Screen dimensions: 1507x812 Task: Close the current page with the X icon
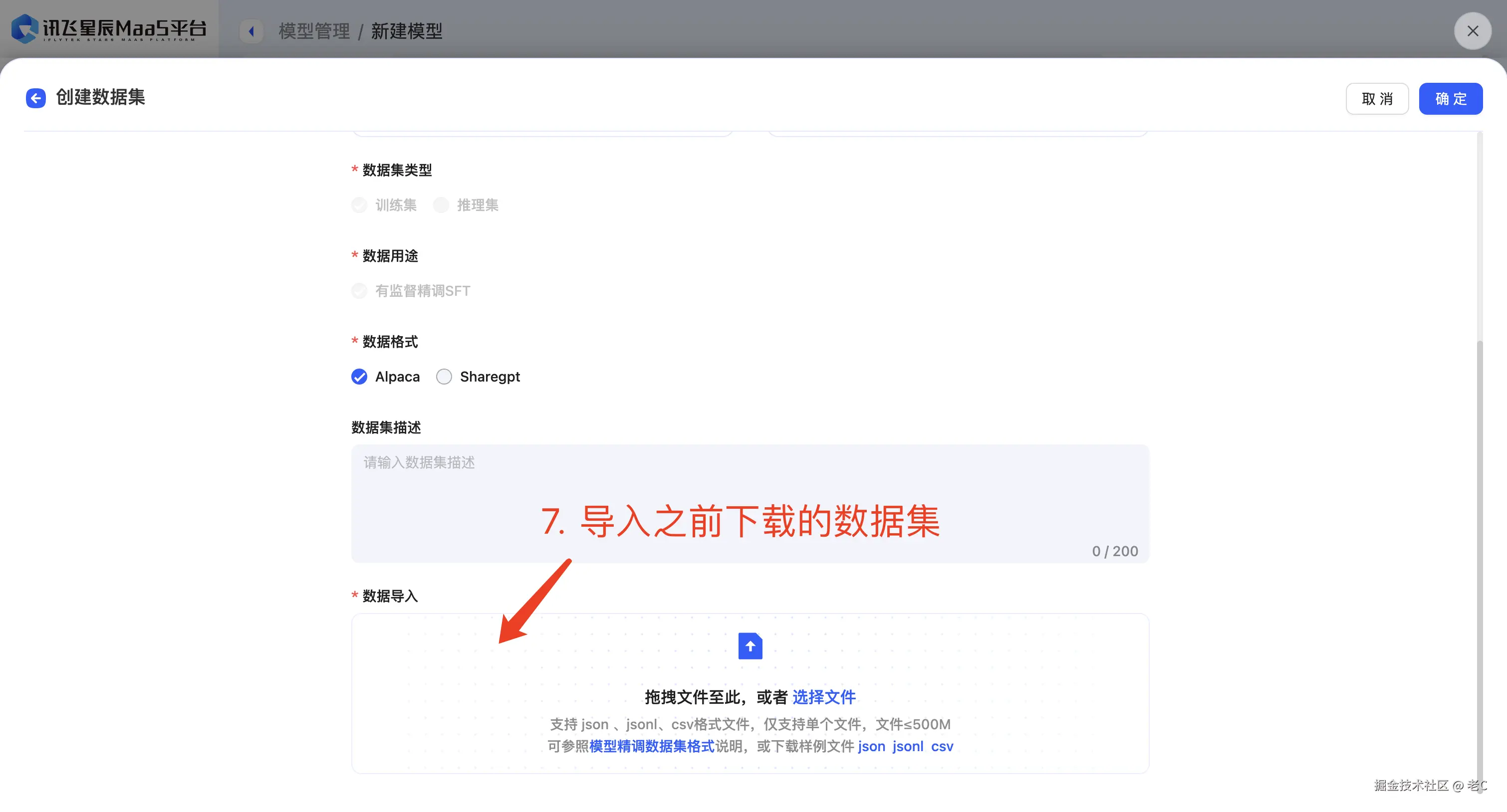click(x=1473, y=31)
